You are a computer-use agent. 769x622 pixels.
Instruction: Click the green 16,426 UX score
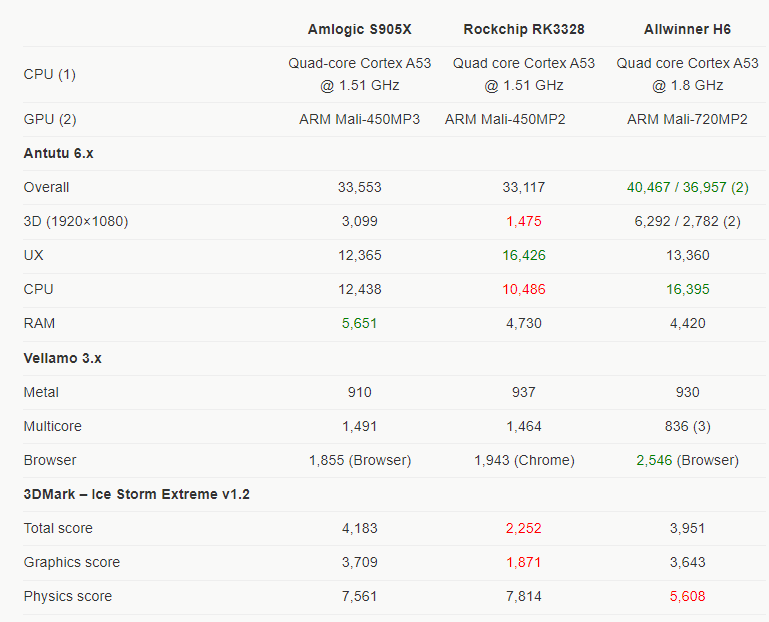(x=524, y=255)
